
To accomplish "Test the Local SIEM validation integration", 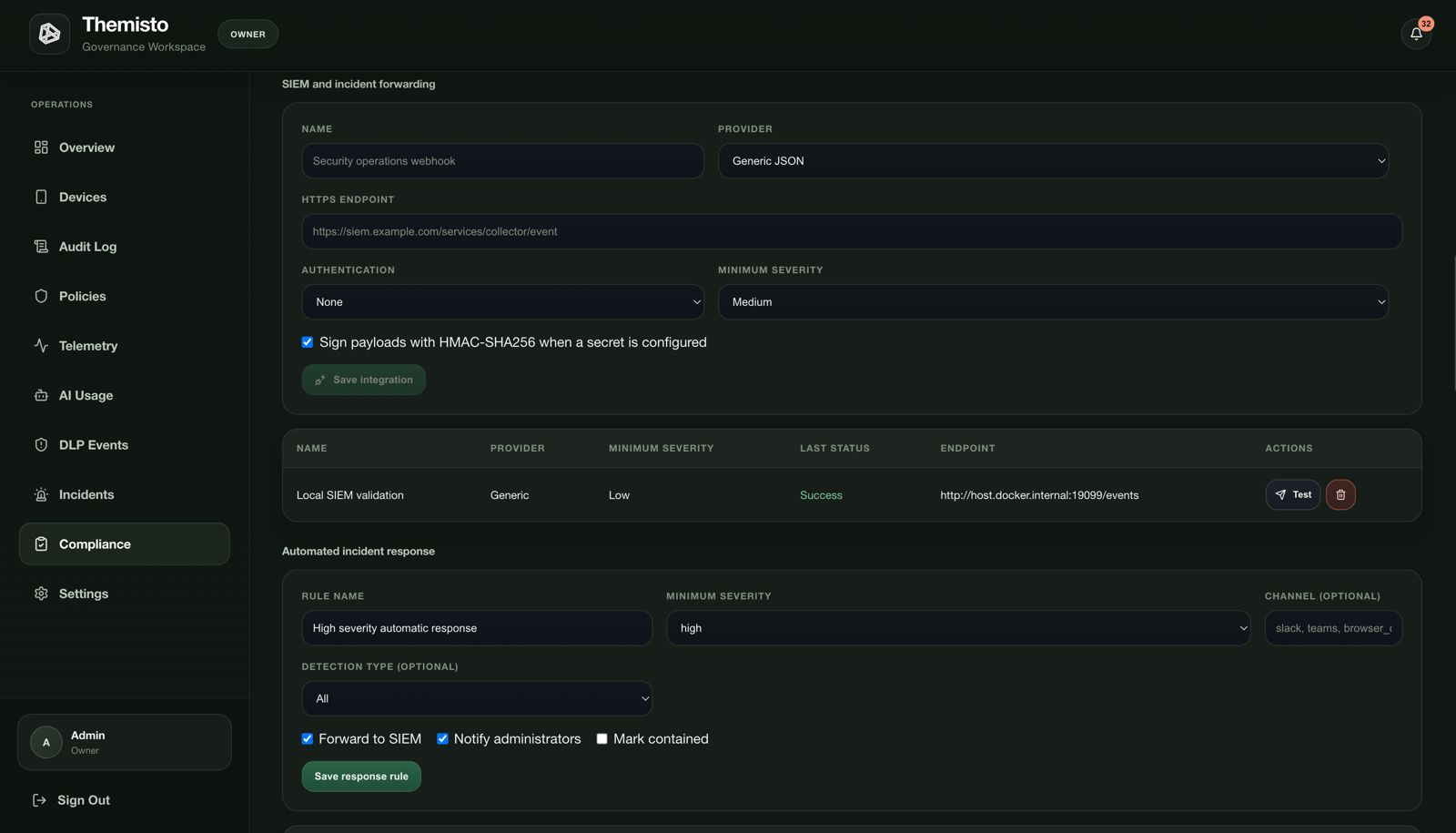I will pos(1292,494).
